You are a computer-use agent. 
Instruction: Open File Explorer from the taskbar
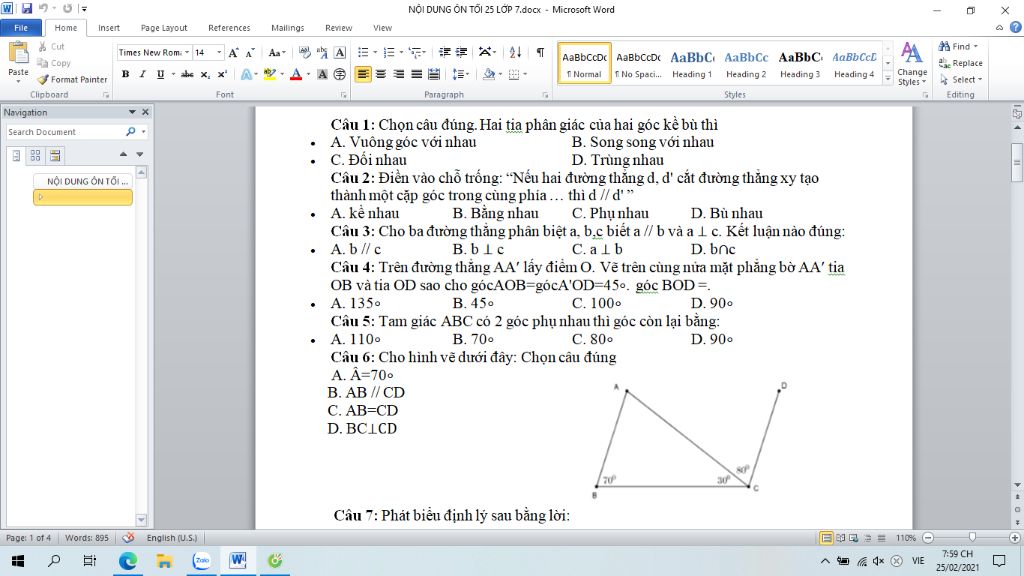(165, 560)
